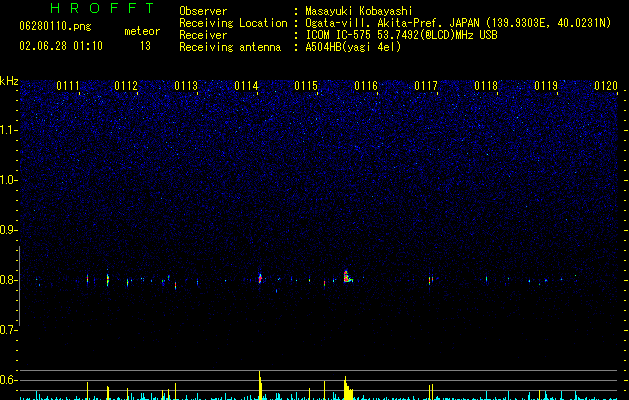Click the strong meteor echo near 0116
The image size is (629, 400).
[x=347, y=277]
